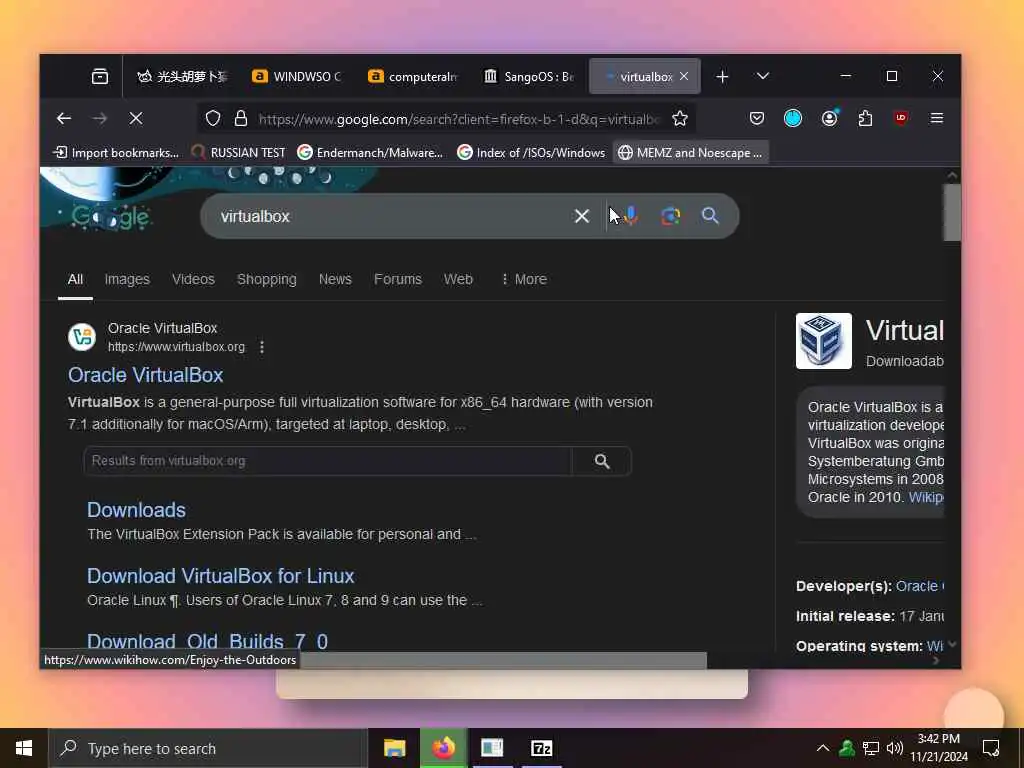This screenshot has height=768, width=1024.
Task: Open the Wikipedia link in panel
Action: tap(926, 497)
